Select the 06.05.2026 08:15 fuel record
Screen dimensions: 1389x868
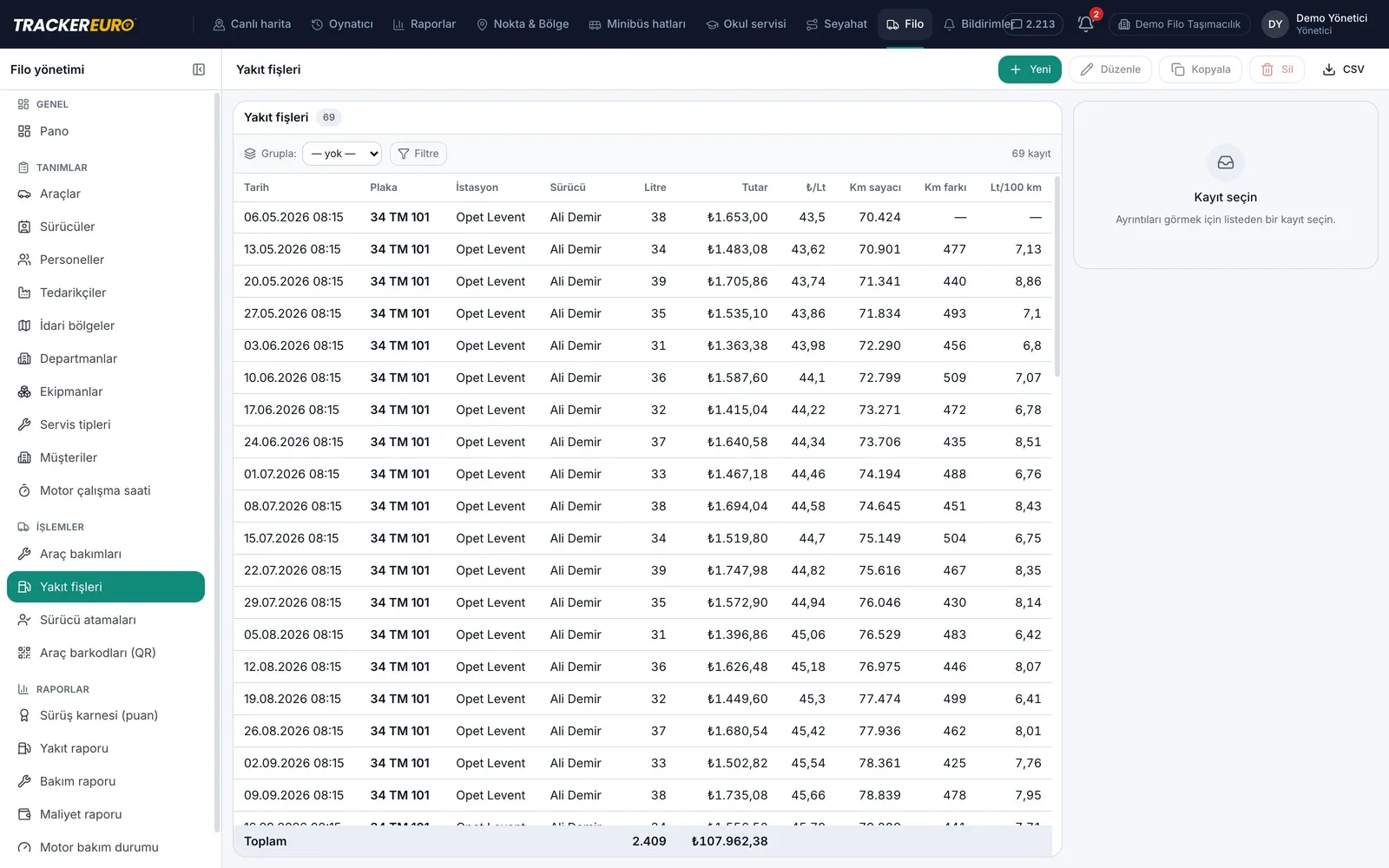[x=642, y=217]
